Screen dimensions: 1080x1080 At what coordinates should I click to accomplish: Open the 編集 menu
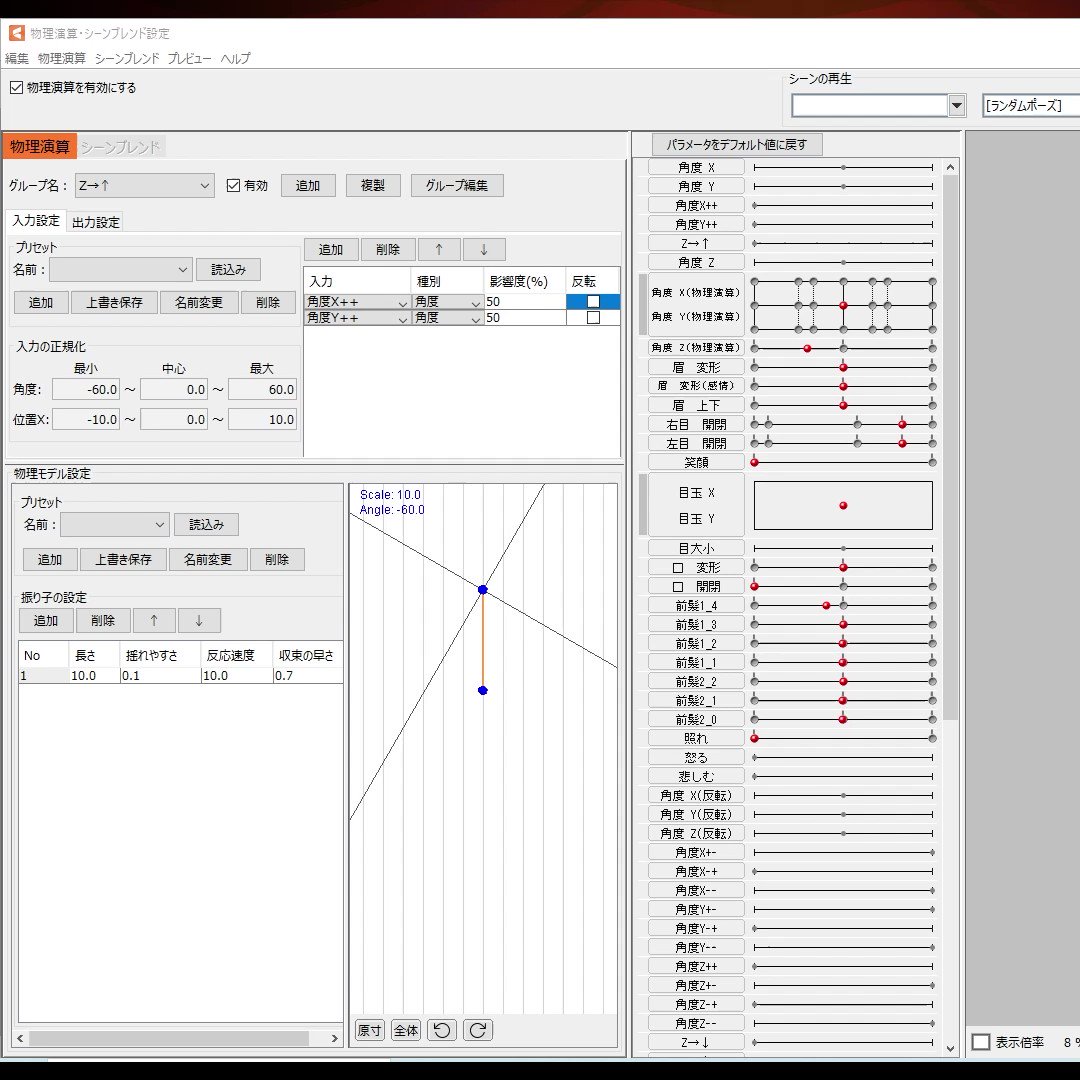(x=17, y=59)
